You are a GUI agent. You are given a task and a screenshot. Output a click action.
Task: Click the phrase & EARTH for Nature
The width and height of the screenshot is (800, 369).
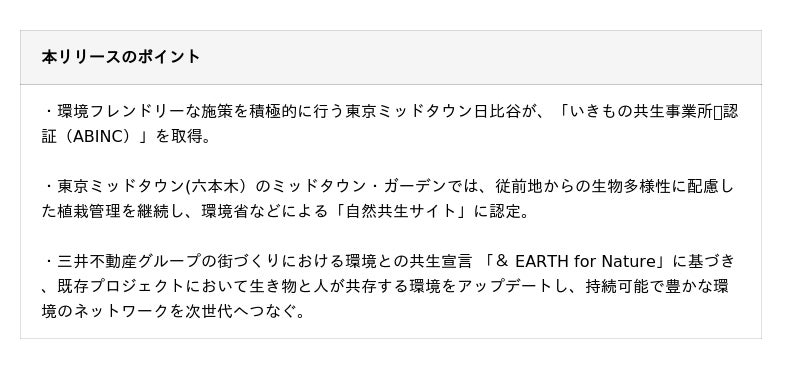coord(576,261)
